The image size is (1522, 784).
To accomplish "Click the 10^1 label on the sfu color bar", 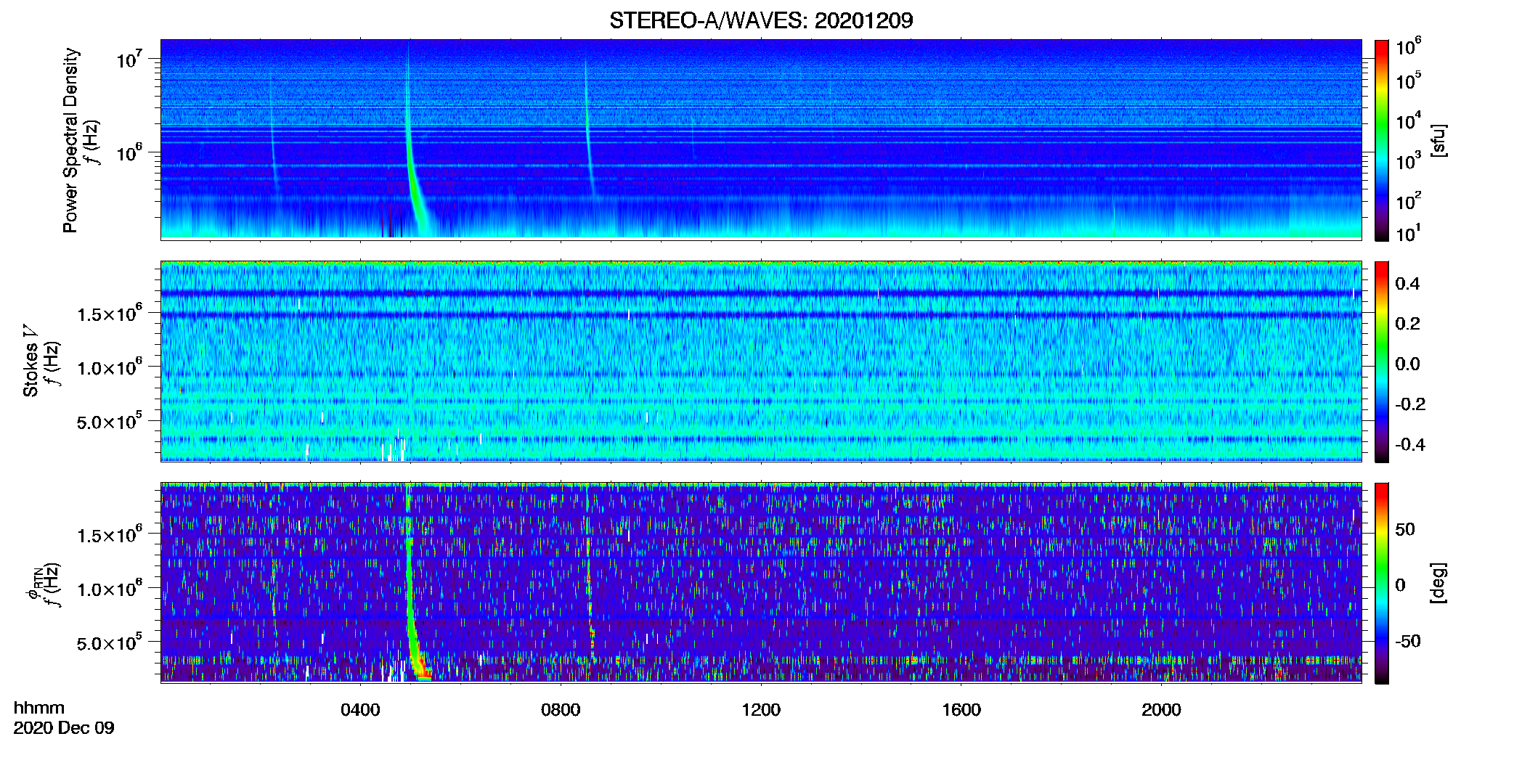I will click(x=1408, y=233).
